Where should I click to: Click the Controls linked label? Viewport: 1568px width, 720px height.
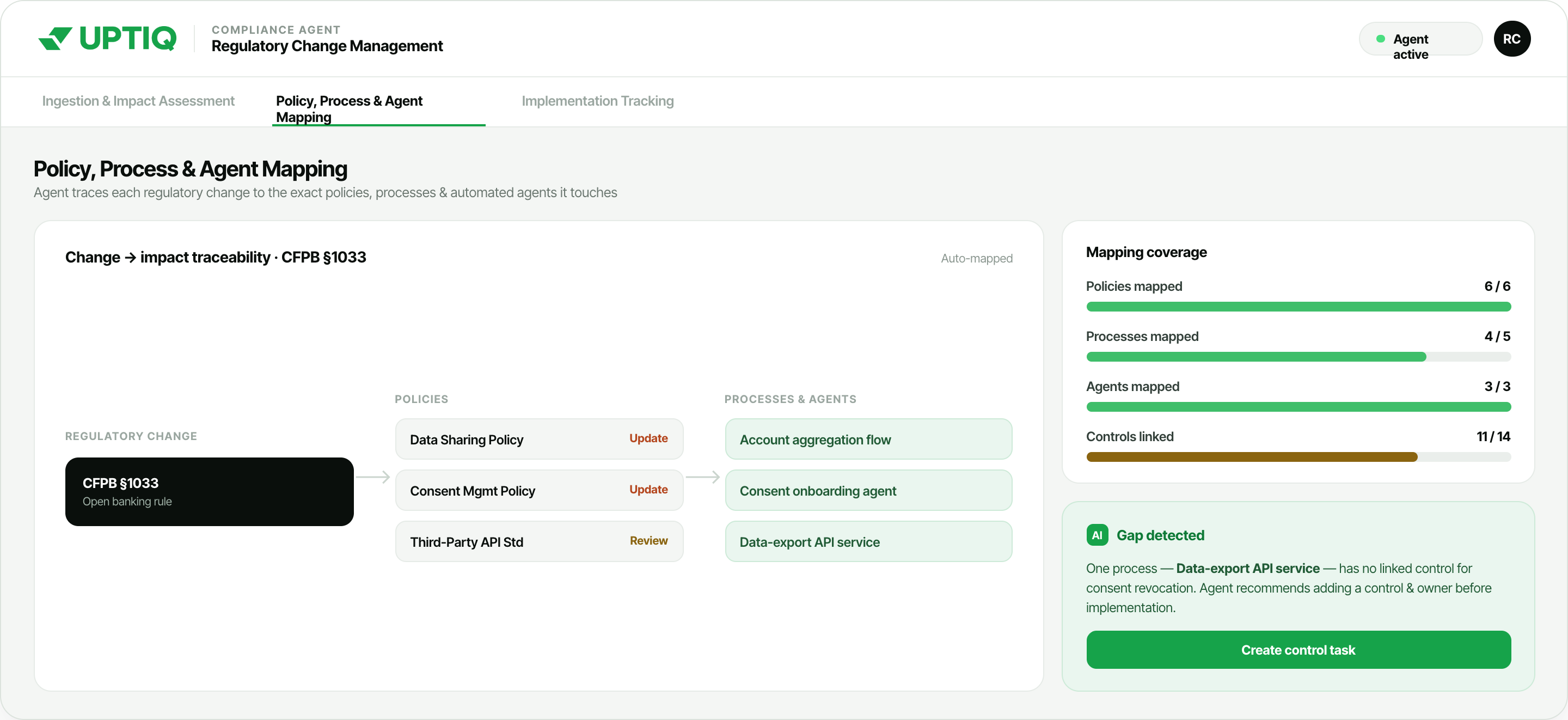[x=1130, y=436]
